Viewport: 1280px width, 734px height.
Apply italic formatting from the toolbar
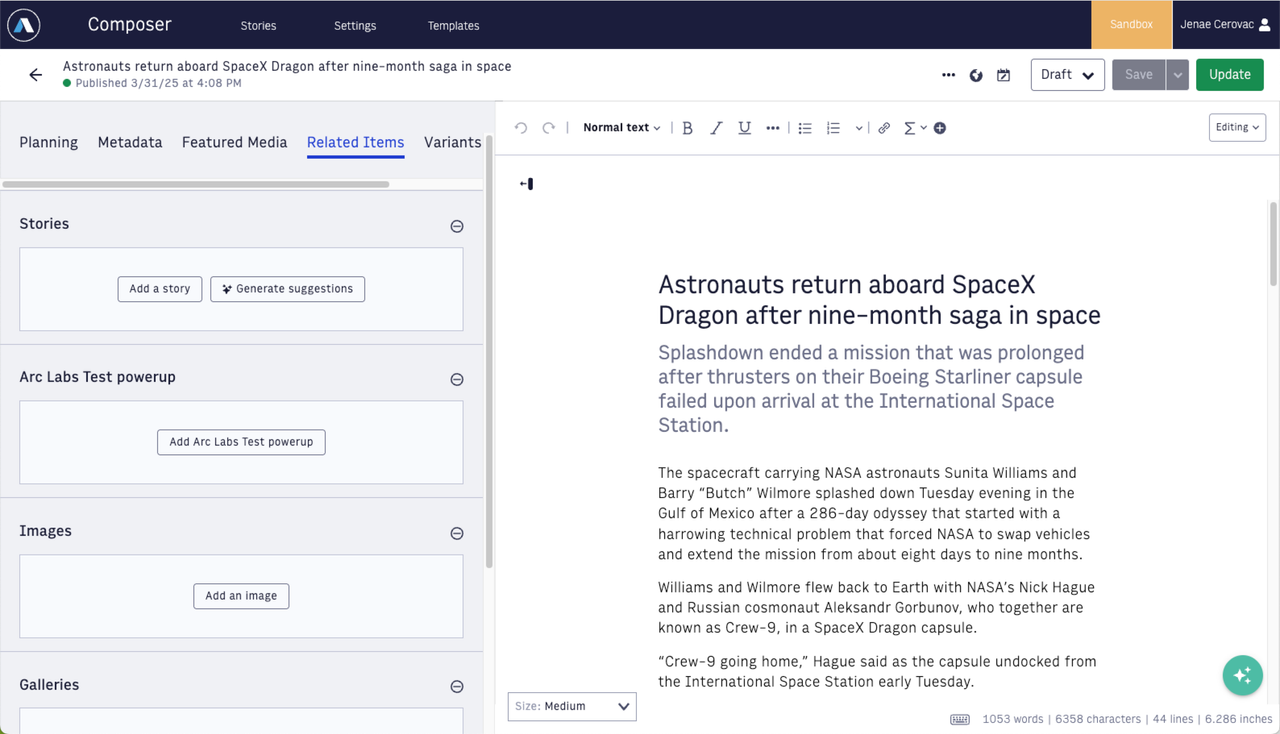coord(716,128)
